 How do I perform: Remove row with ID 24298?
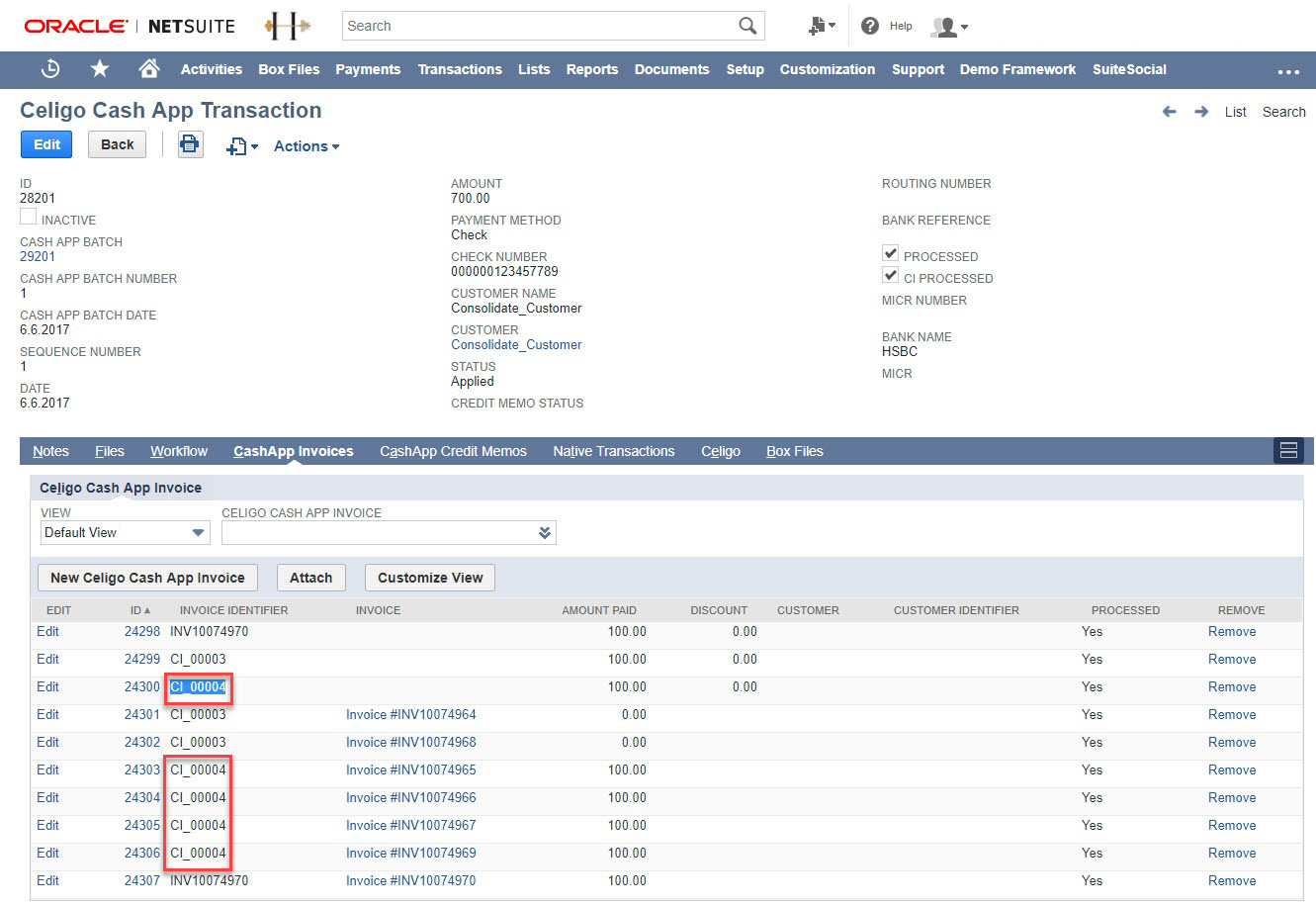click(x=1232, y=631)
